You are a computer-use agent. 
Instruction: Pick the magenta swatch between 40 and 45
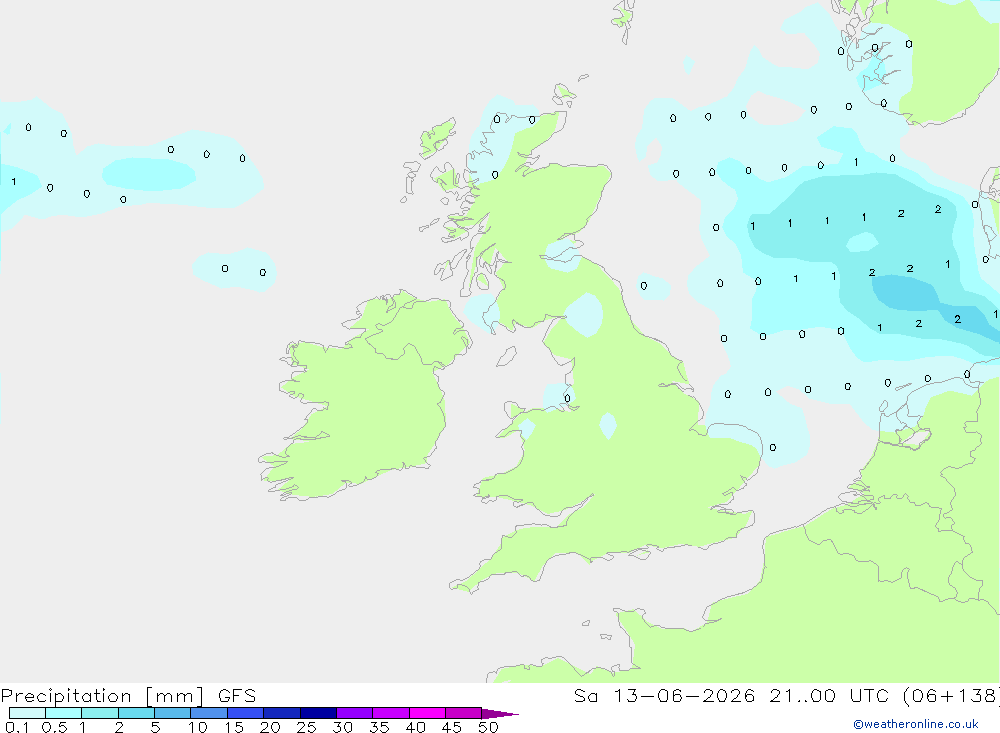(x=427, y=713)
